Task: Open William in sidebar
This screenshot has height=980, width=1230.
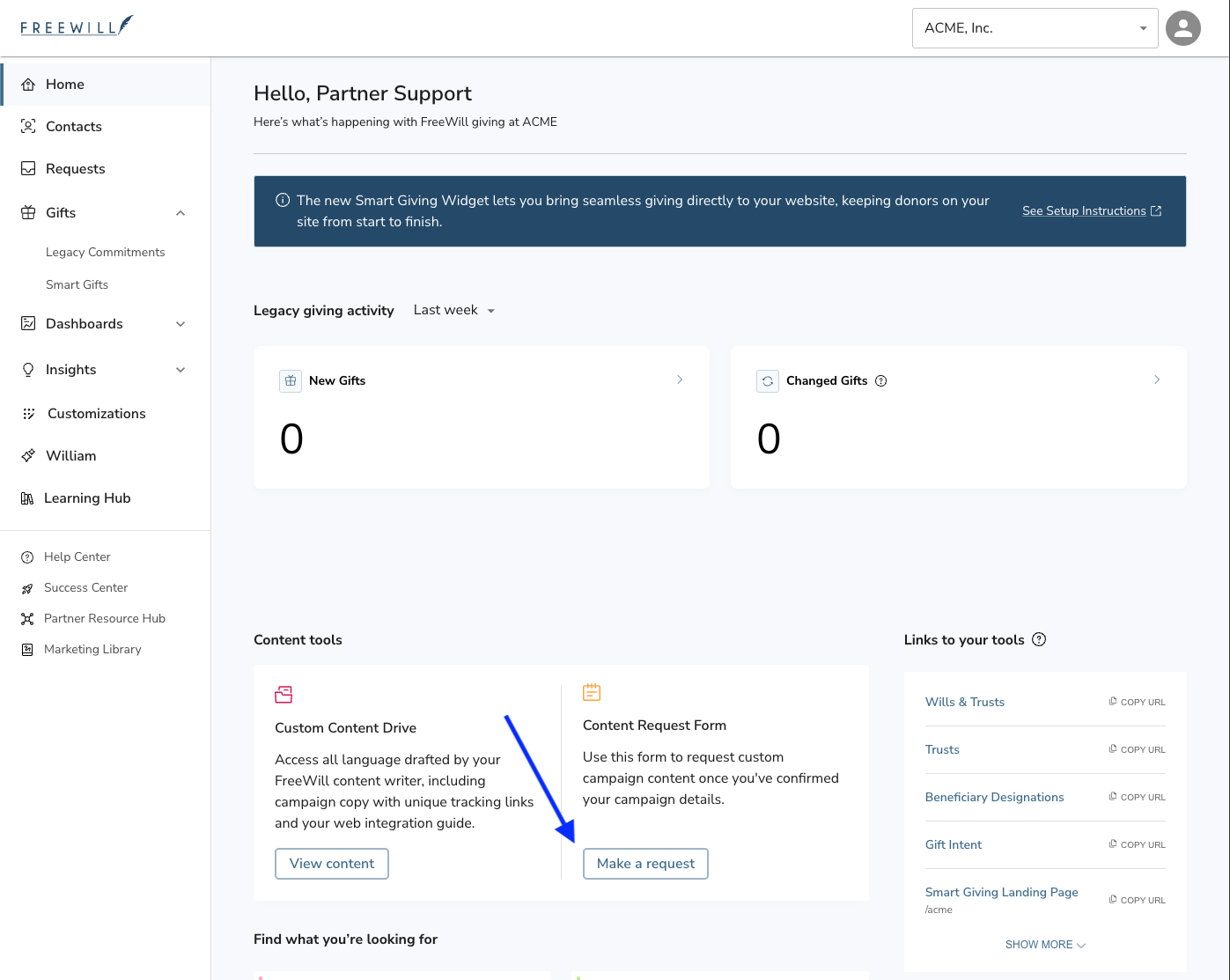Action: [x=106, y=456]
